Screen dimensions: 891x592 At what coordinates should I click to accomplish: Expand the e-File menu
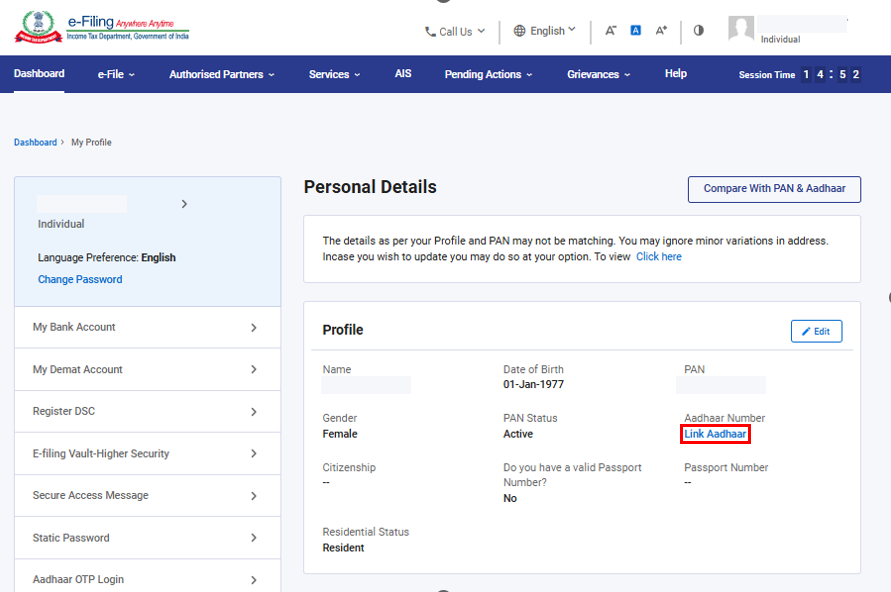[x=116, y=74]
